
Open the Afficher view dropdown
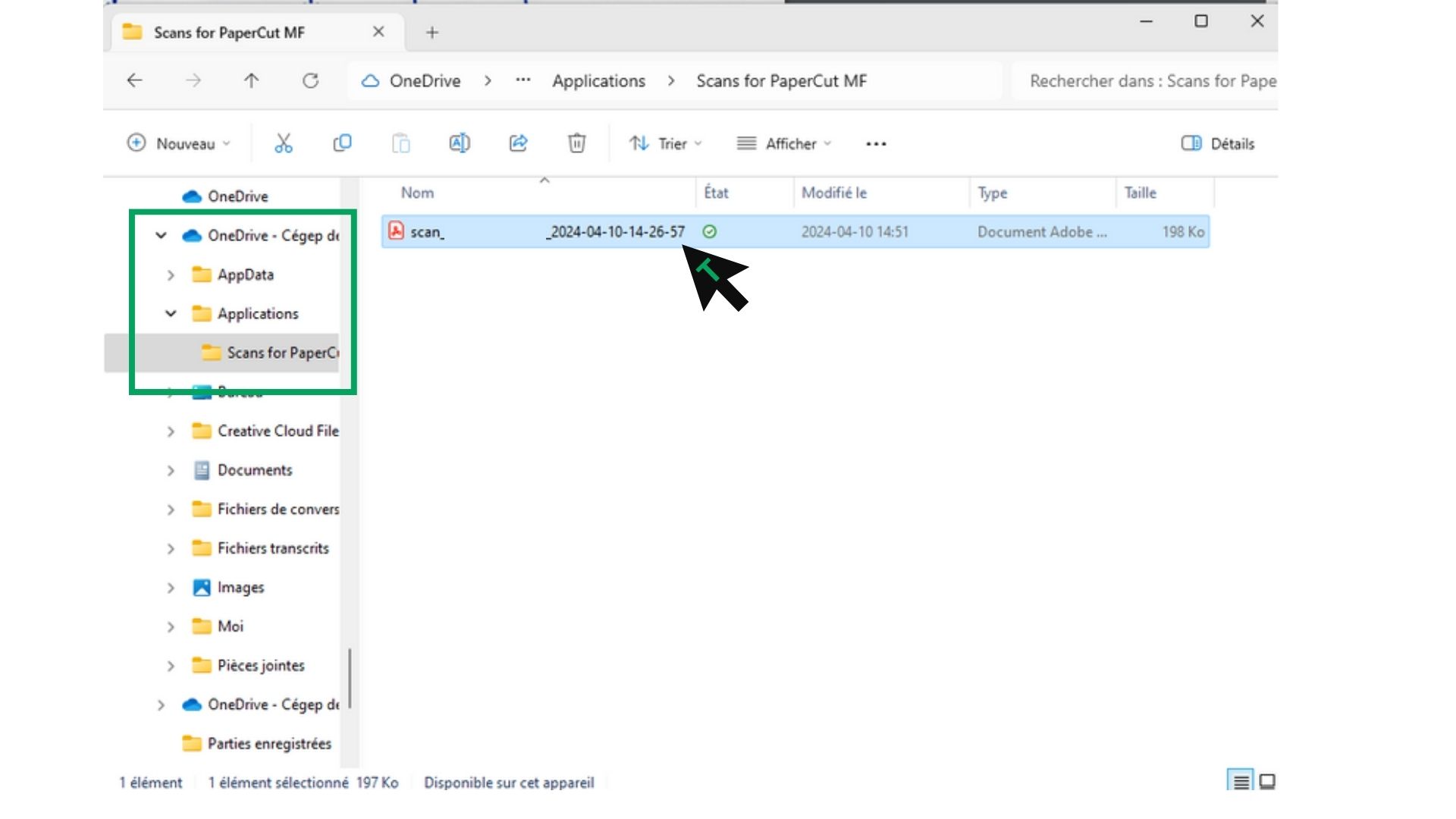[784, 143]
